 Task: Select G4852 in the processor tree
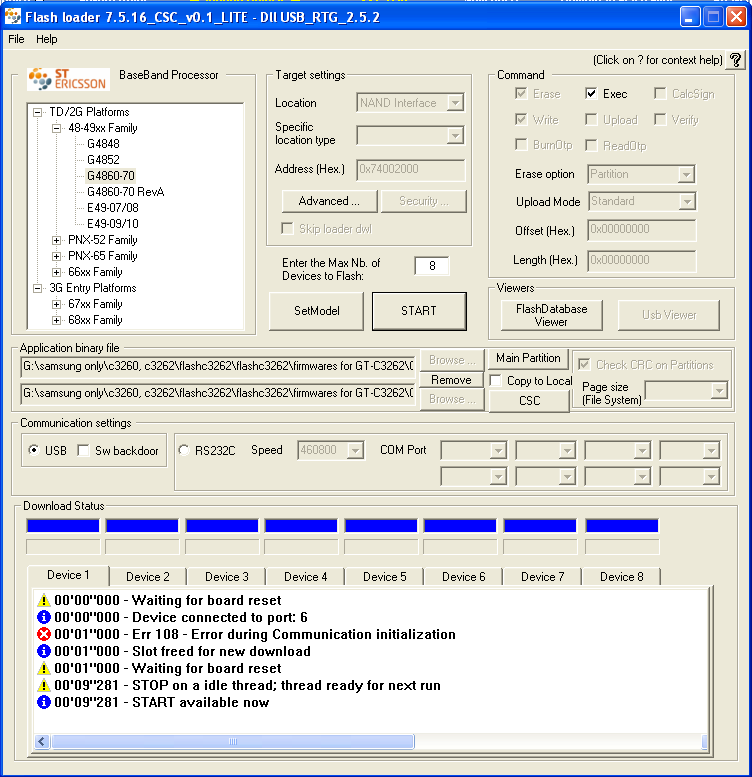pos(103,160)
